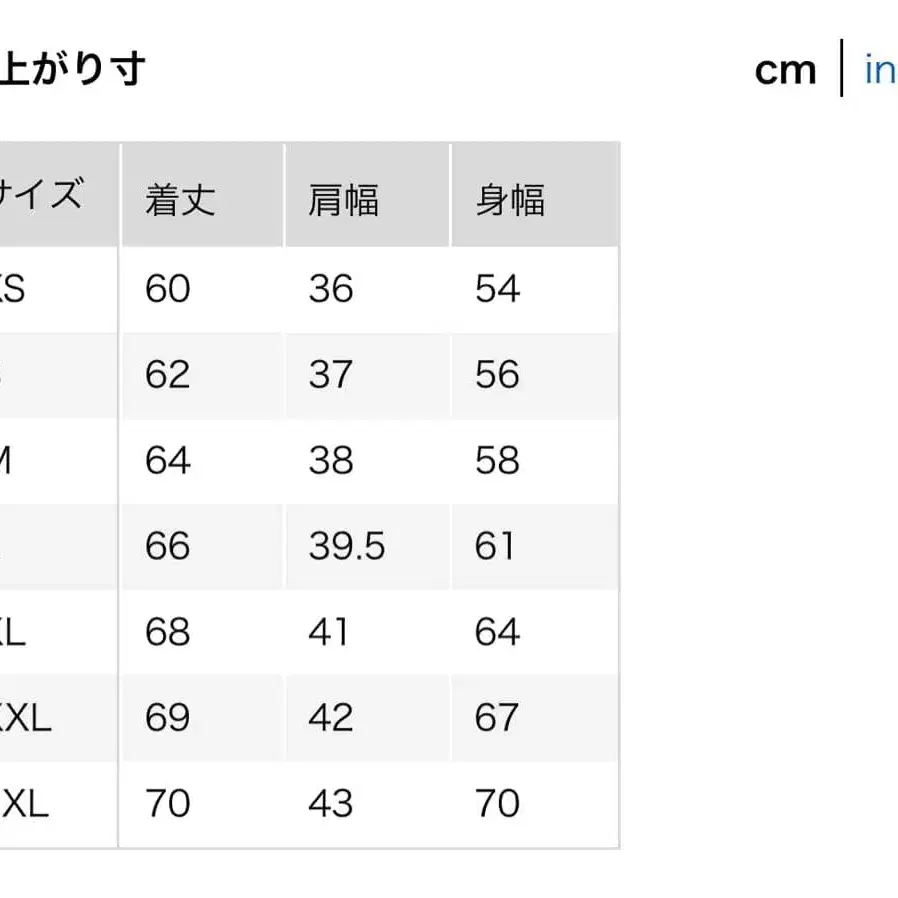Click the 肩幅 column header

[x=347, y=199]
